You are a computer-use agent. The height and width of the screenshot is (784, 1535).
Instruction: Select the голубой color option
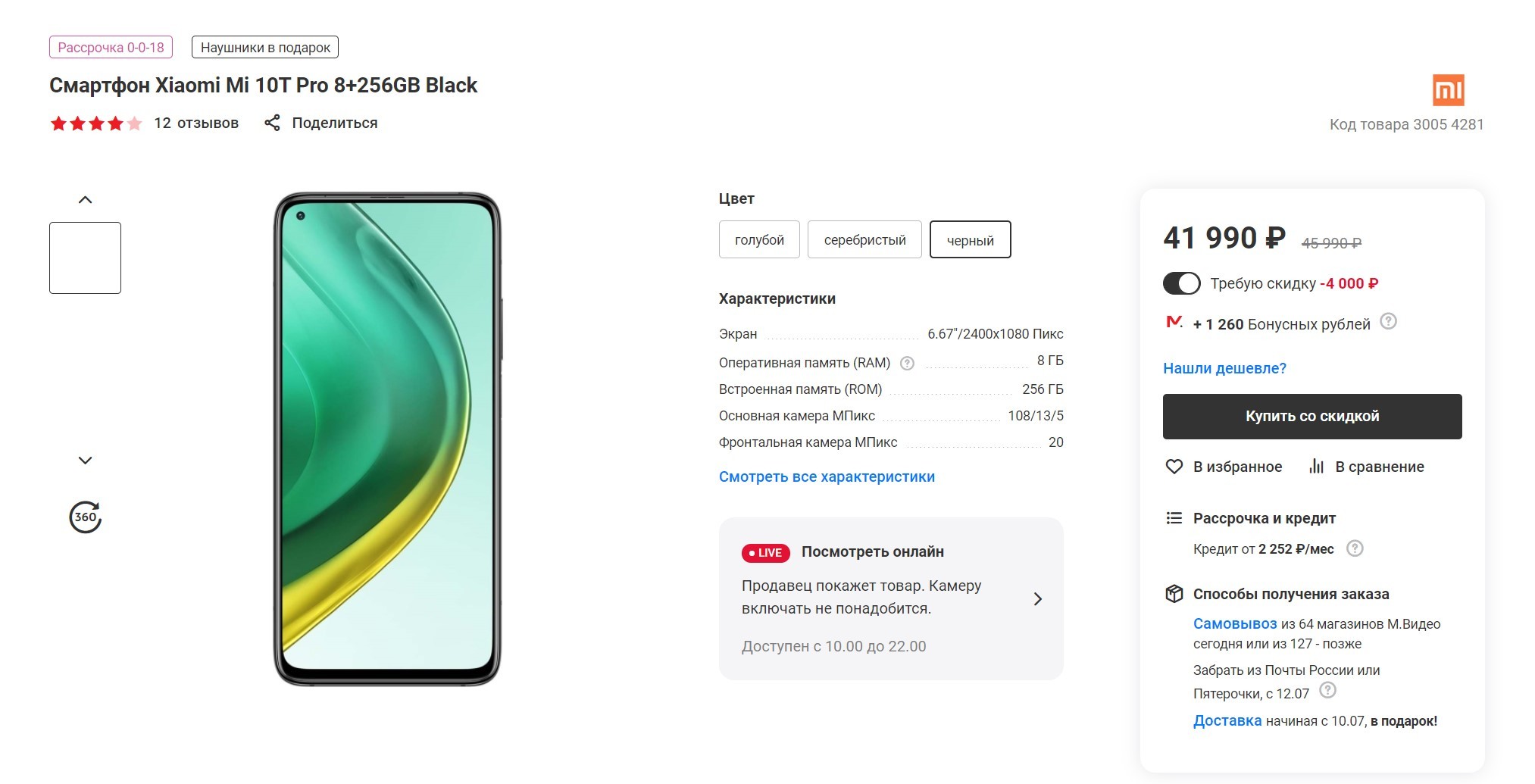pyautogui.click(x=759, y=240)
